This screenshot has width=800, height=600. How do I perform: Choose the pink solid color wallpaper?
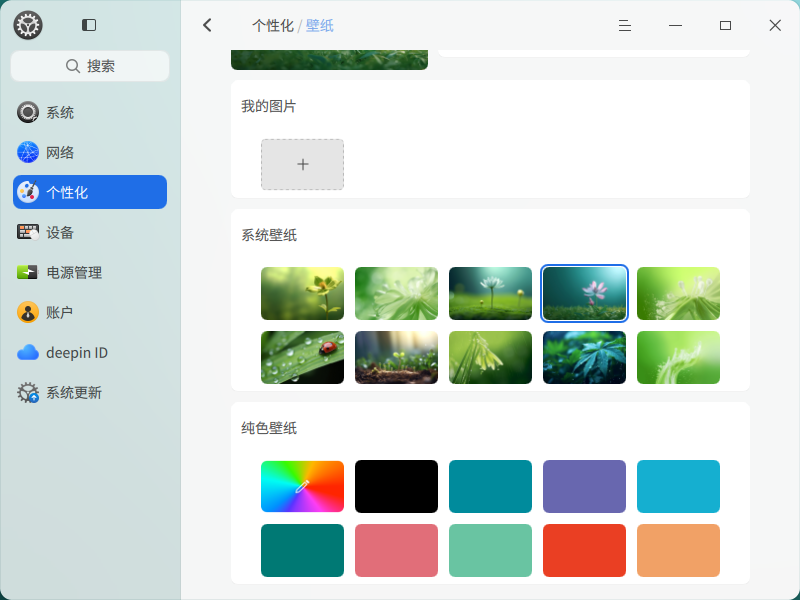click(x=396, y=550)
